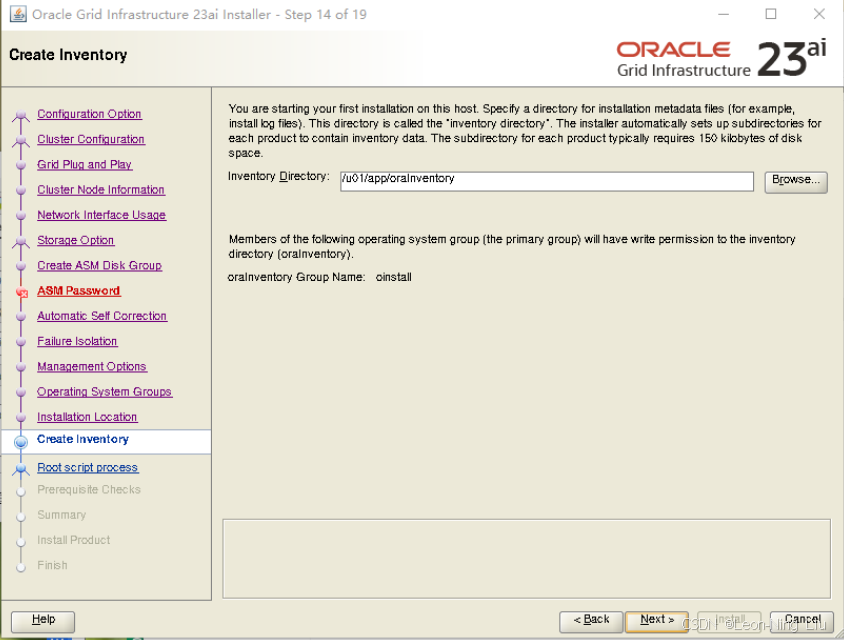Image resolution: width=844 pixels, height=640 pixels.
Task: Click the oraInventory Group Name label
Action: pos(296,278)
